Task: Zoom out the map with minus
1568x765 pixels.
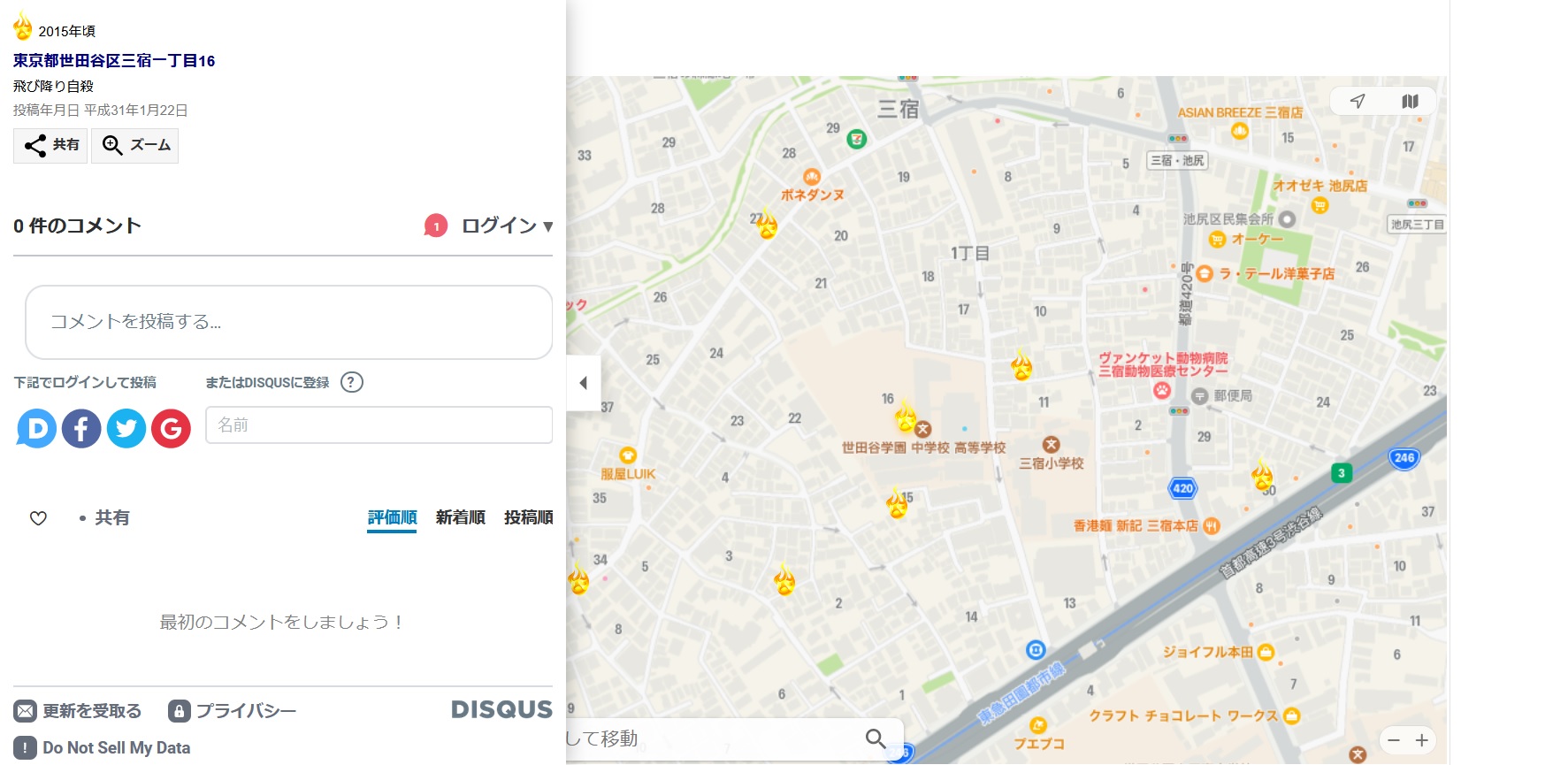Action: 1394,740
